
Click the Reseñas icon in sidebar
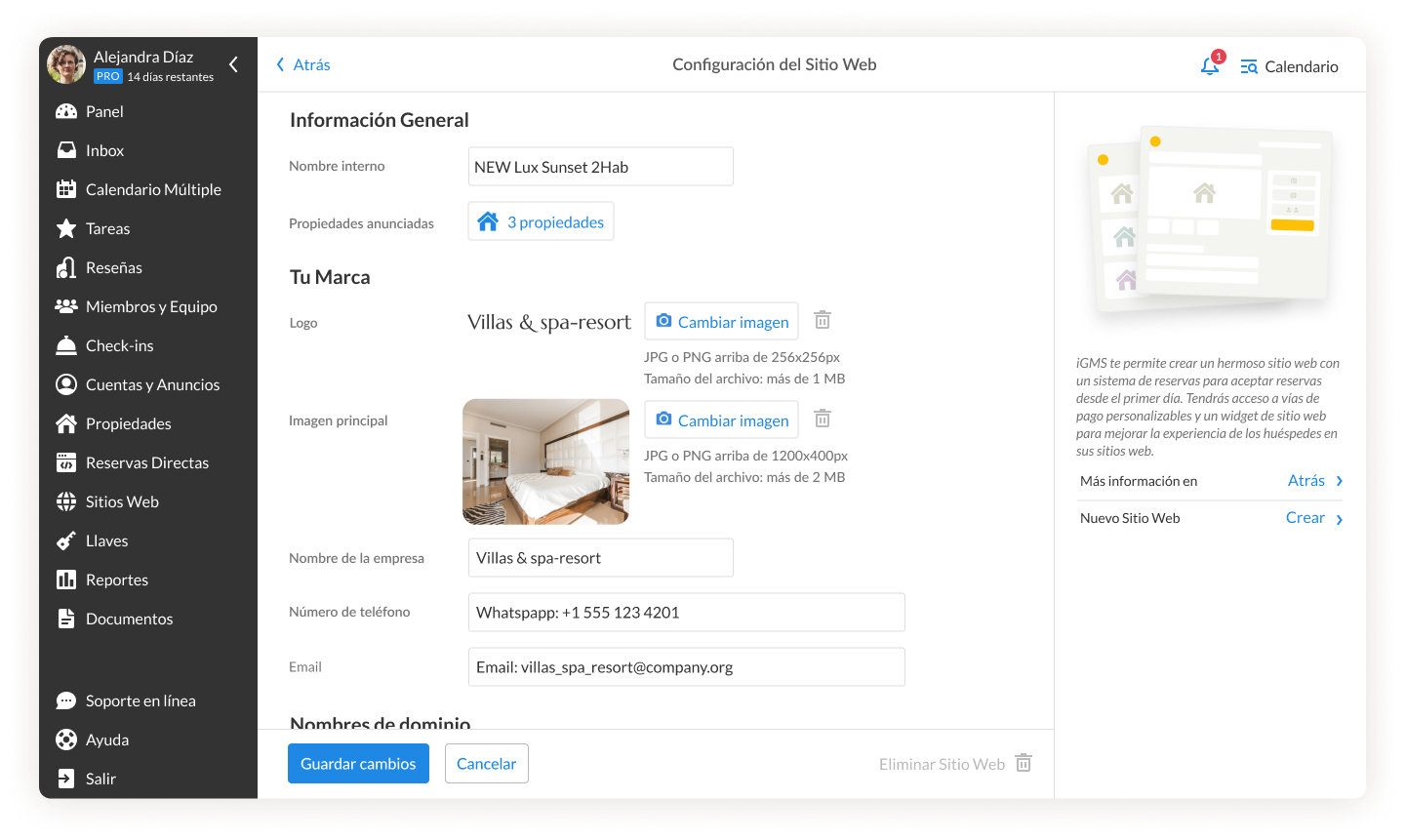pyautogui.click(x=66, y=267)
